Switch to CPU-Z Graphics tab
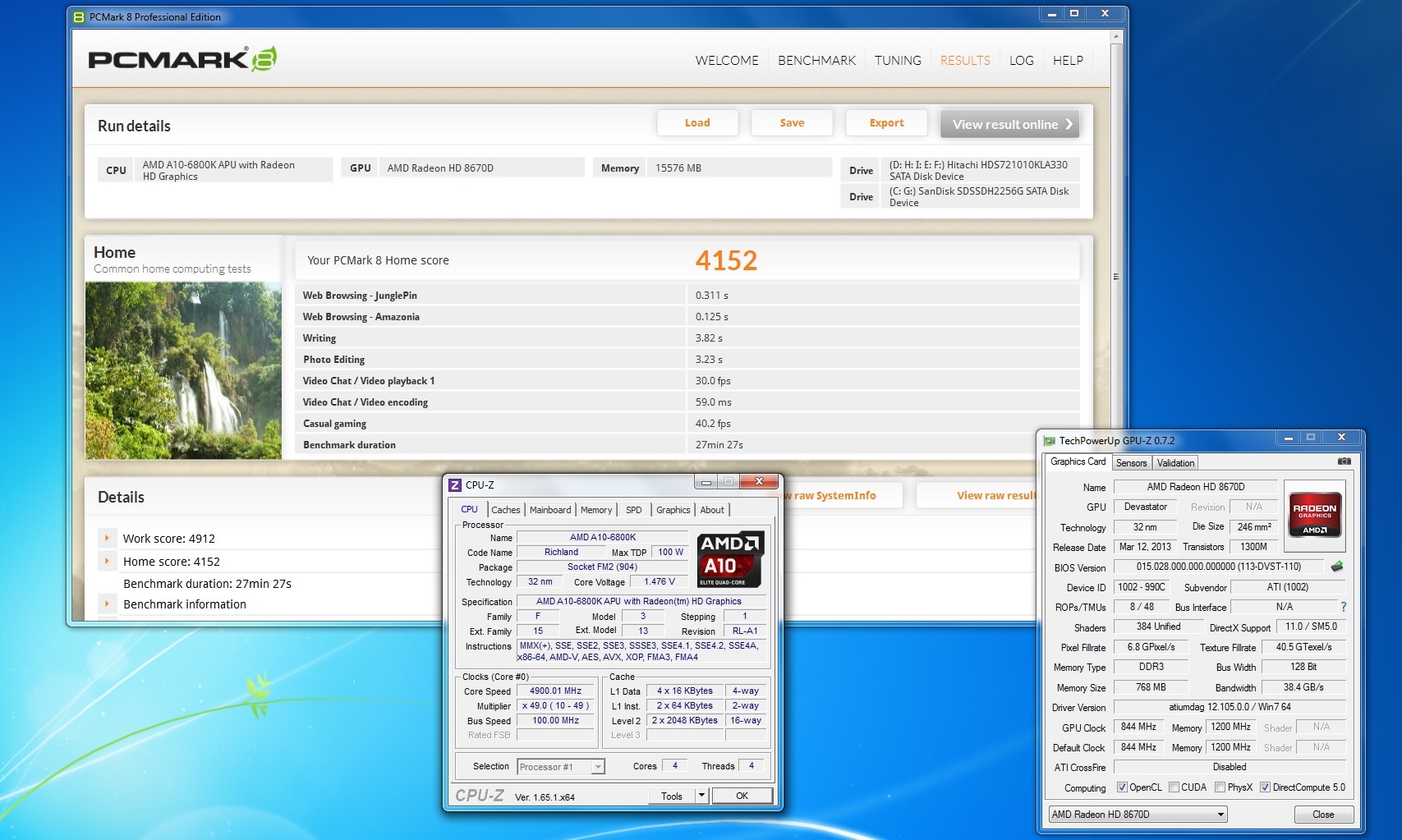Viewport: 1402px width, 840px height. (x=673, y=510)
